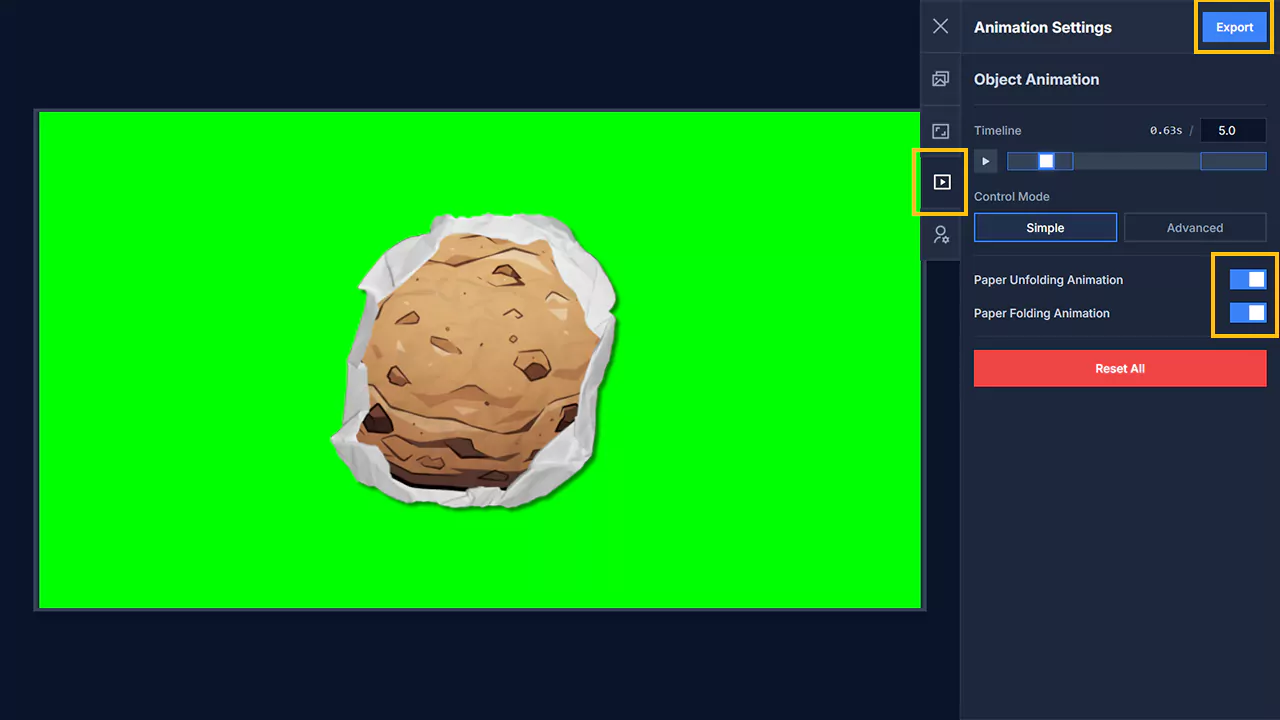Click the timeline end-range segment
Screen dimensions: 1280x720
1233,161
